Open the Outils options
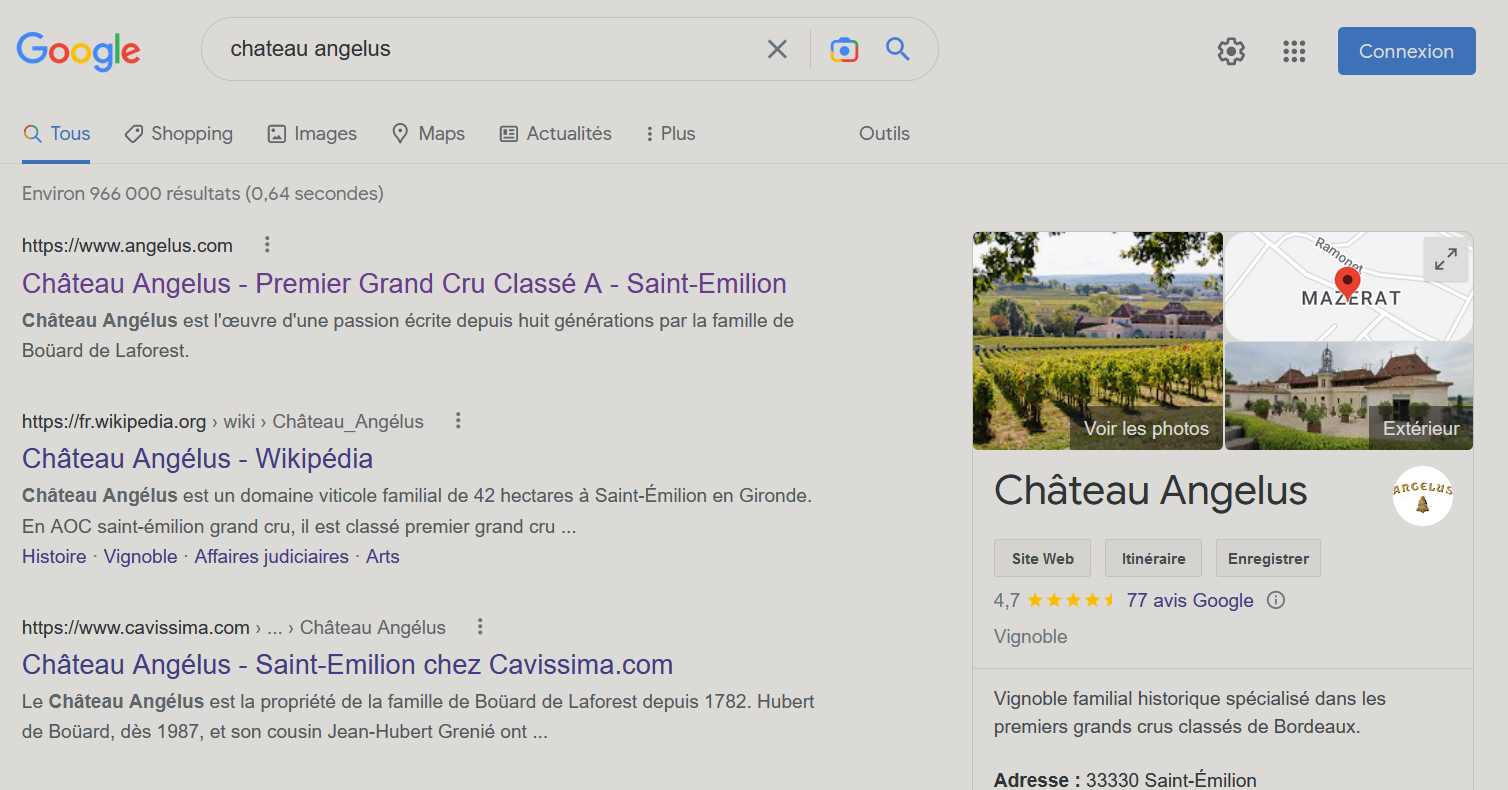This screenshot has width=1508, height=790. pyautogui.click(x=884, y=134)
